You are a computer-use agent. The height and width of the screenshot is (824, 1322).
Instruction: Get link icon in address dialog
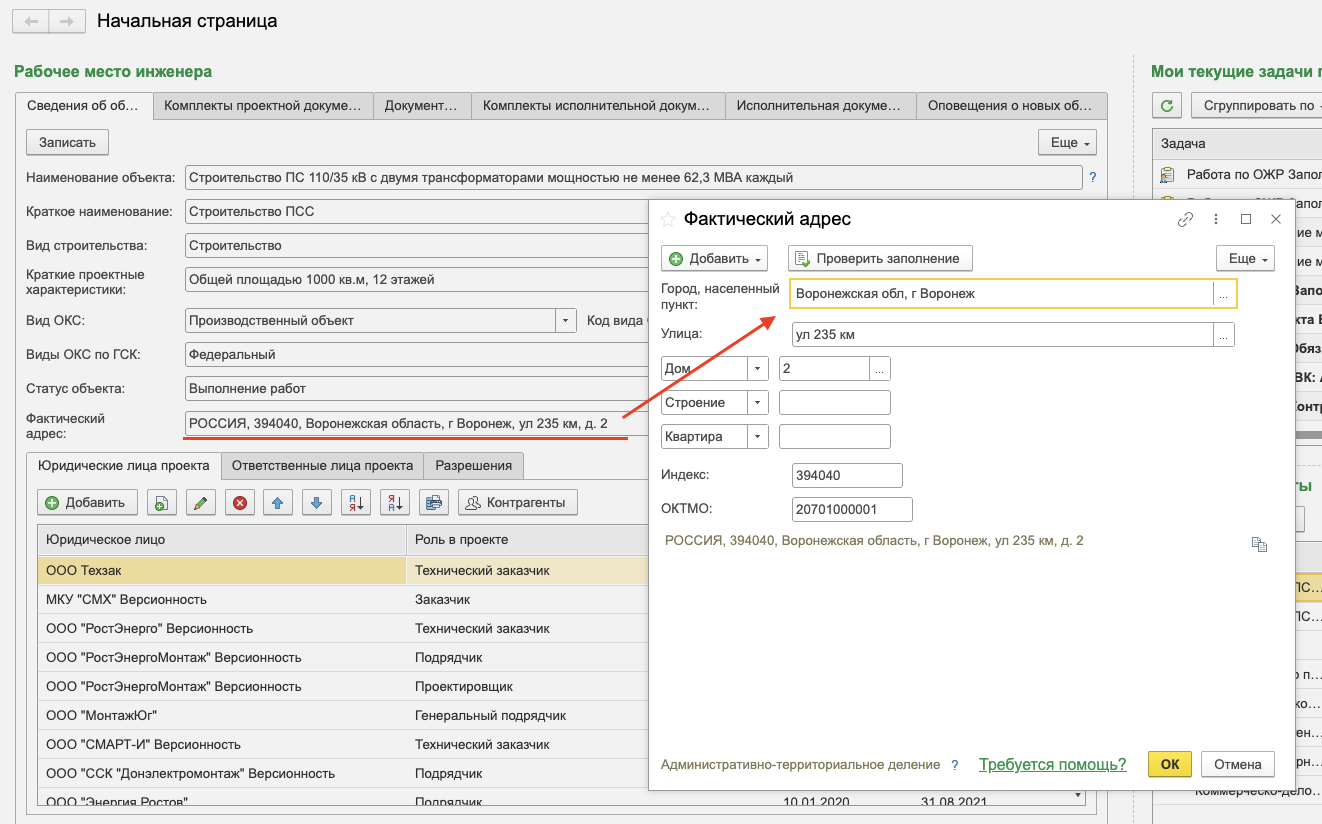tap(1185, 219)
